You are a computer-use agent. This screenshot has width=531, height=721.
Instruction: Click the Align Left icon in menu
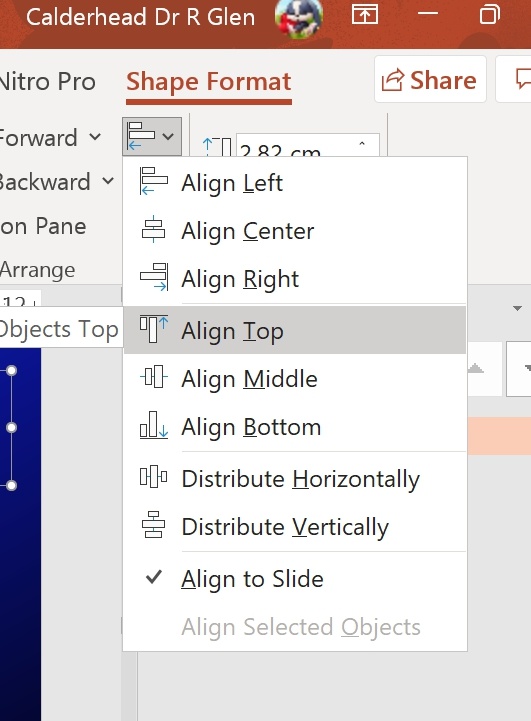154,181
